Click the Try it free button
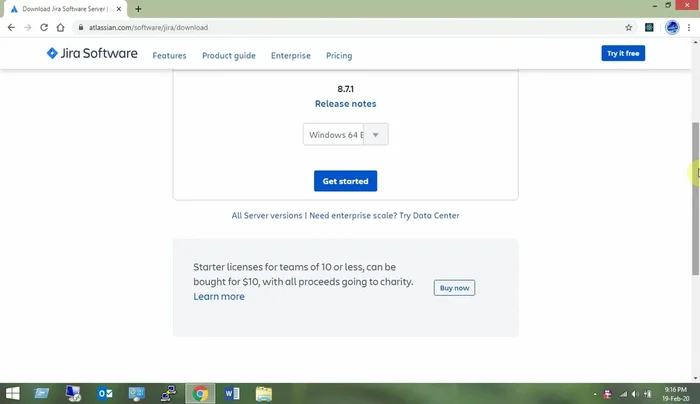 click(623, 53)
